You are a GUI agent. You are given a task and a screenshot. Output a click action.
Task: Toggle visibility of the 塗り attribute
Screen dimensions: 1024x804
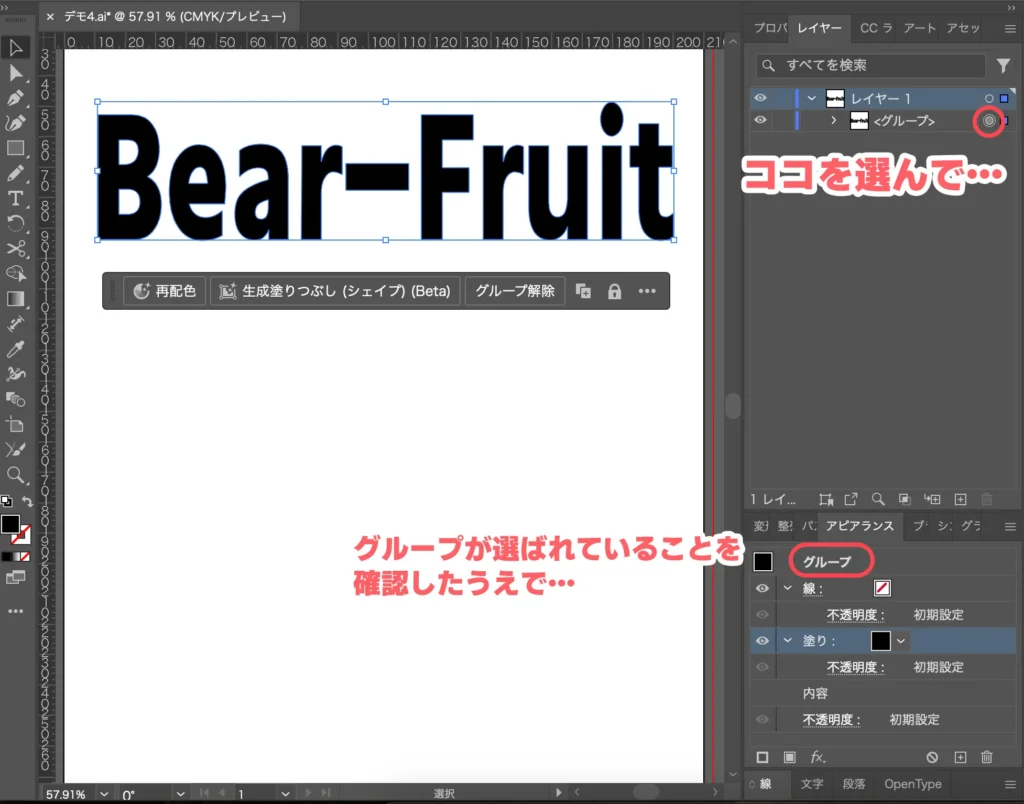[762, 640]
